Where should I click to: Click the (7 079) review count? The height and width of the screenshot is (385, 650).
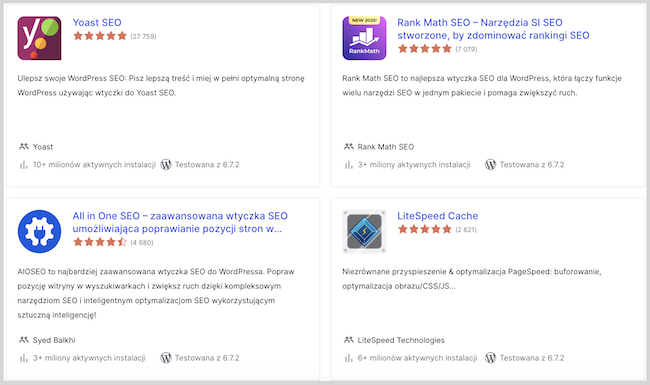click(466, 49)
